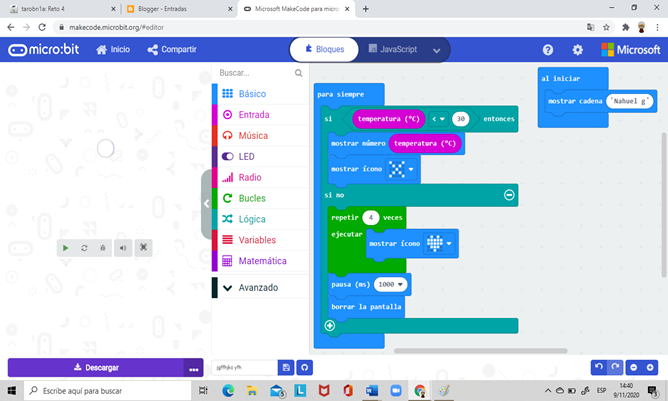
Task: Edit the project name field
Action: pyautogui.click(x=245, y=367)
